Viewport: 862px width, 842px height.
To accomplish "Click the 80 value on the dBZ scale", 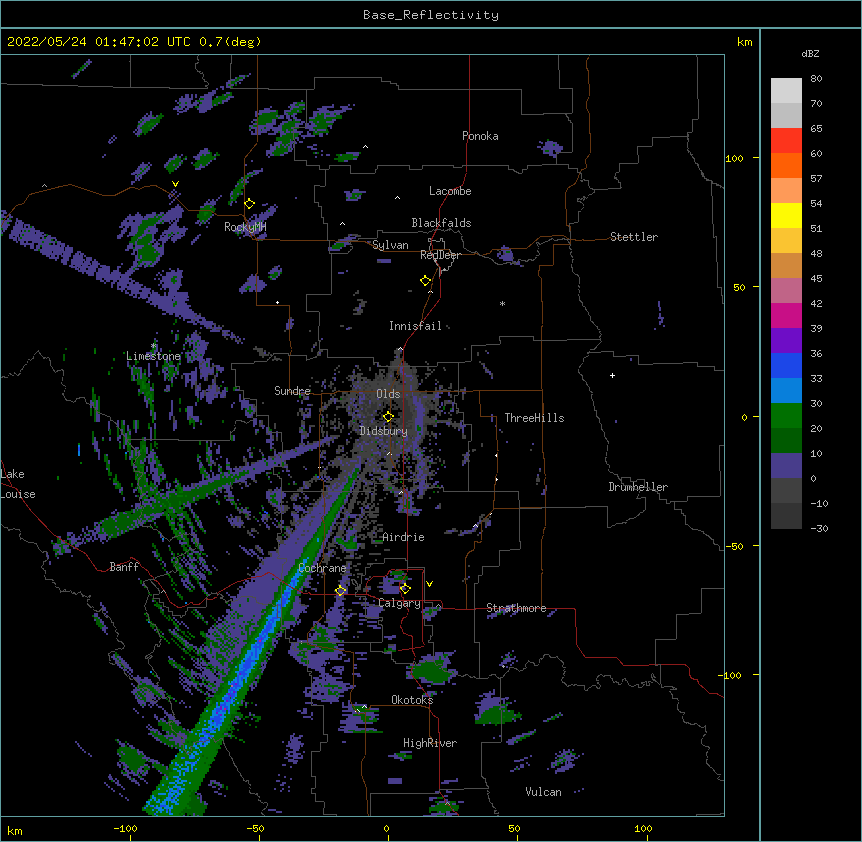I will click(x=816, y=79).
